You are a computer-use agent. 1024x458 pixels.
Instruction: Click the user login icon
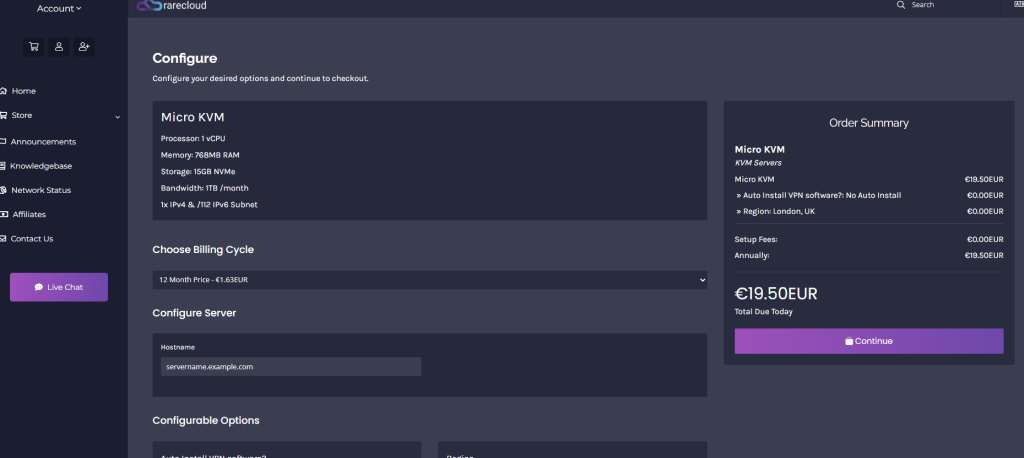tap(59, 46)
